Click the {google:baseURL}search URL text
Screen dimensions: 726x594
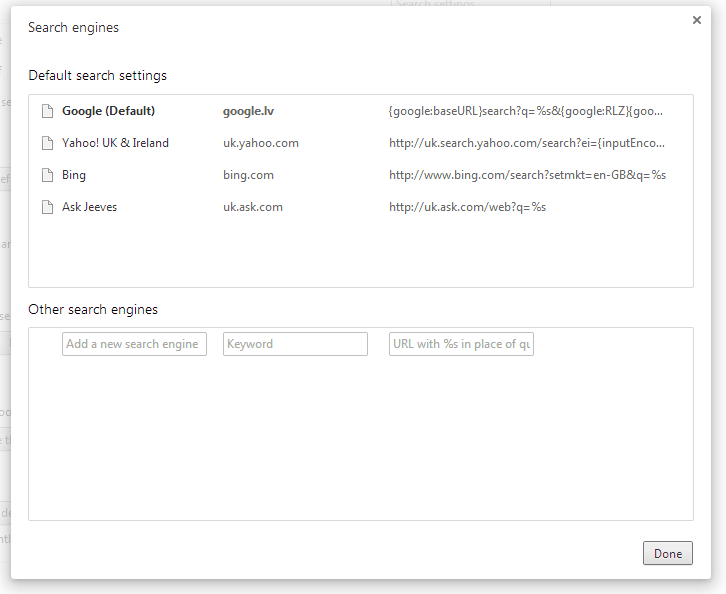point(526,111)
